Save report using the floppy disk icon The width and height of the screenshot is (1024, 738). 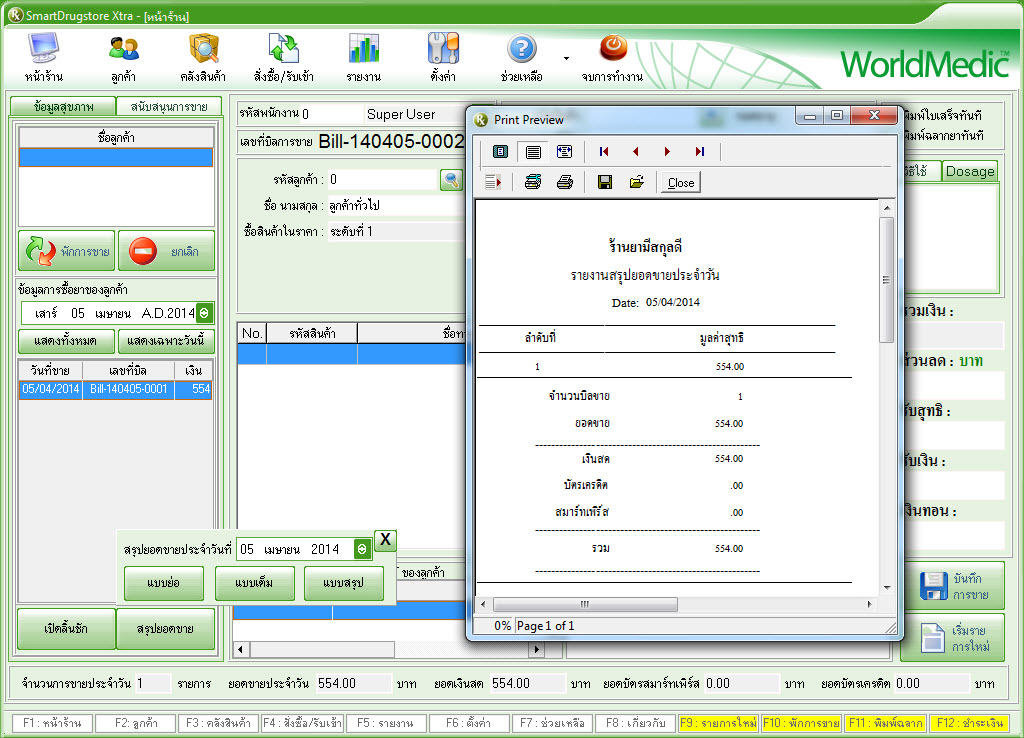click(x=604, y=182)
